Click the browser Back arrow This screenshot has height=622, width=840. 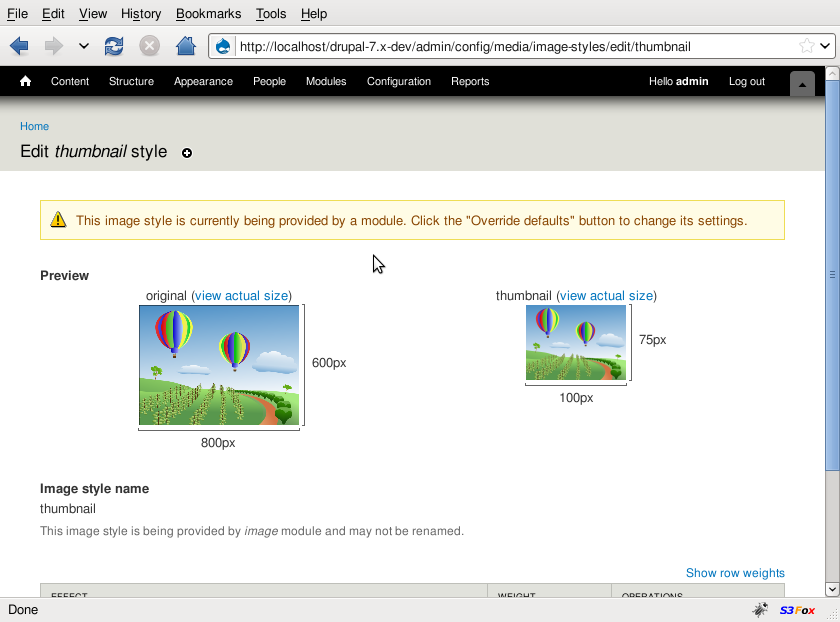[x=19, y=46]
